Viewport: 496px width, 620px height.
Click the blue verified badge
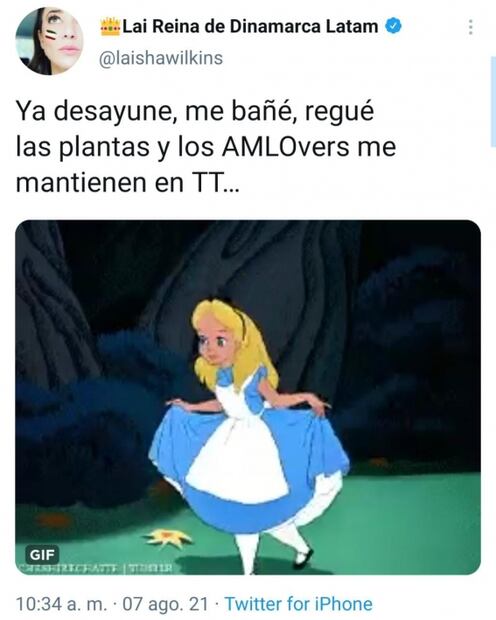394,26
